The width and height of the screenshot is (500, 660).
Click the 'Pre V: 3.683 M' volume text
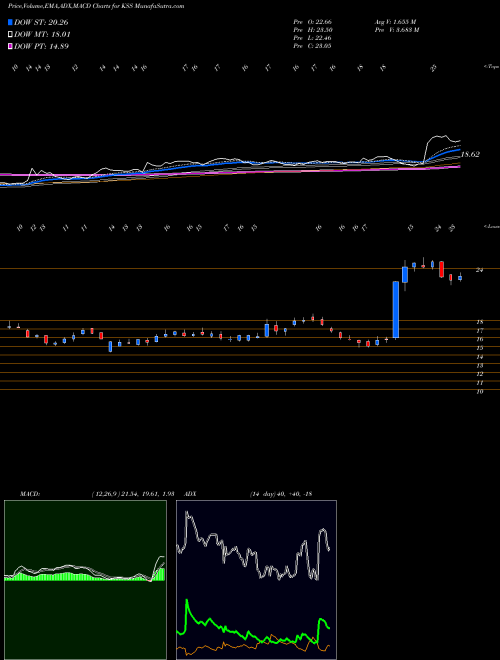coord(396,30)
